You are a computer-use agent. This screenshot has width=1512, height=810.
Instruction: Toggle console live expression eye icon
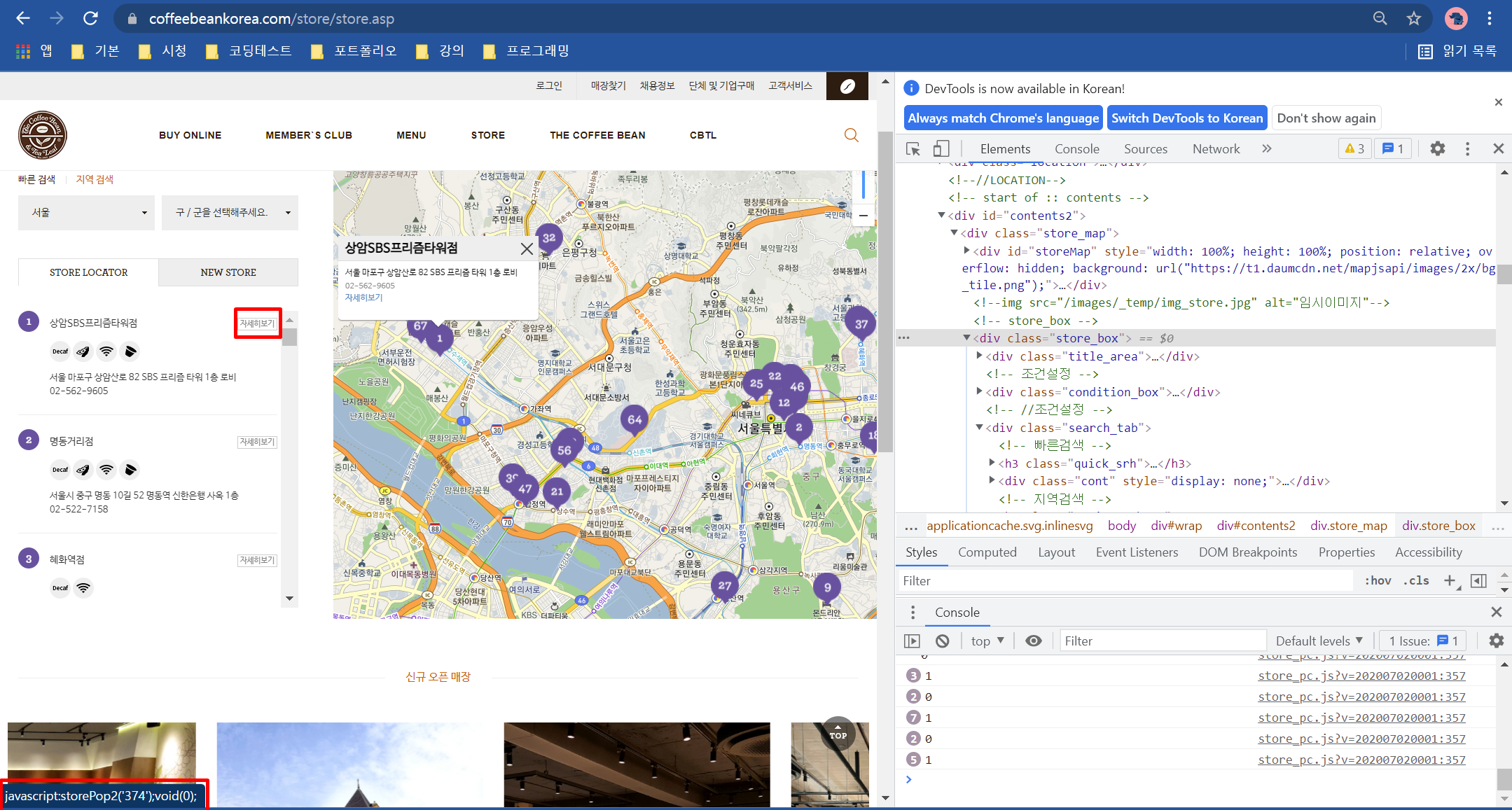[1033, 641]
